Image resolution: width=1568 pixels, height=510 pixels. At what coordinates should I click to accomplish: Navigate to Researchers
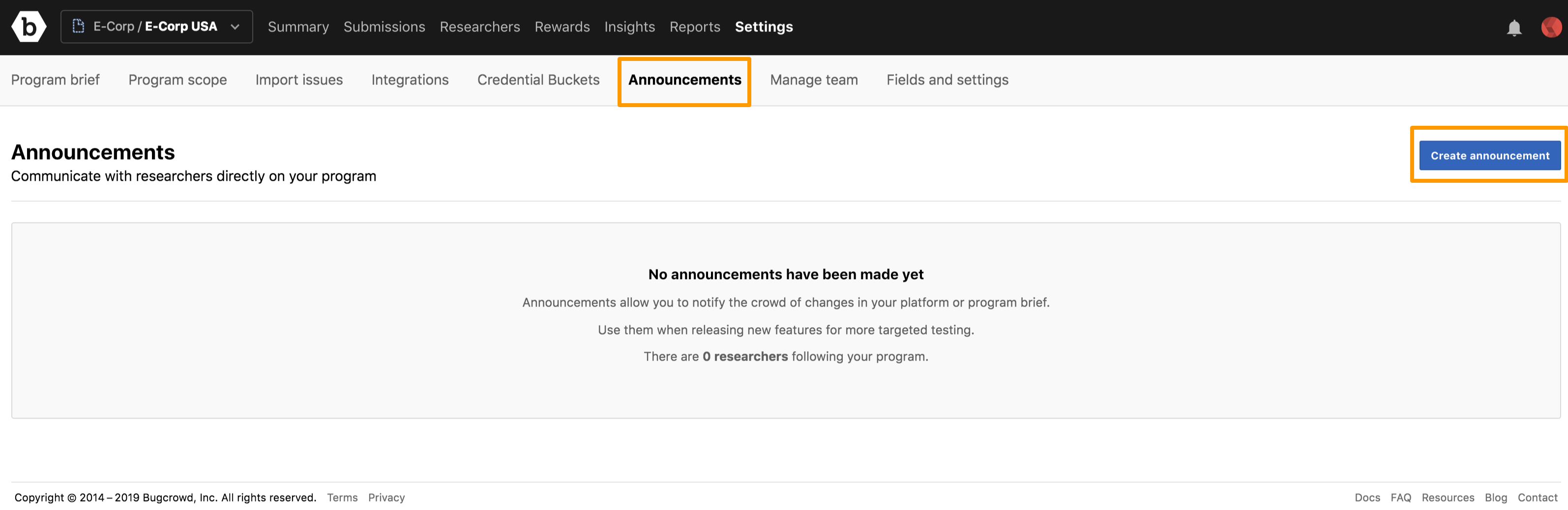(x=480, y=27)
